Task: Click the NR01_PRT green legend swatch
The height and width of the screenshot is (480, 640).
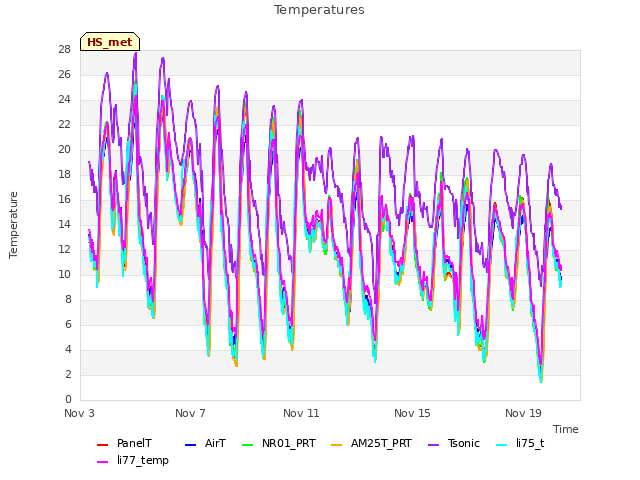Action: point(248,444)
